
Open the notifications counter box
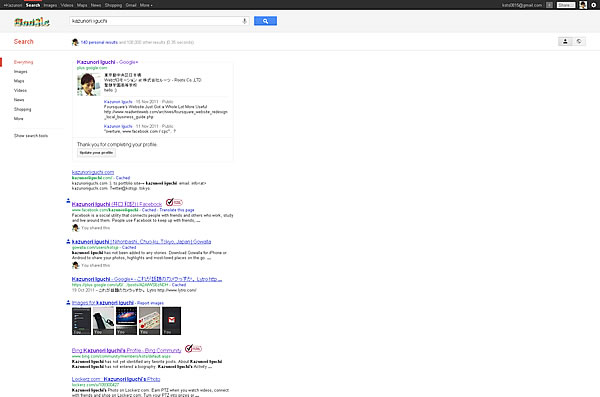[x=549, y=5]
